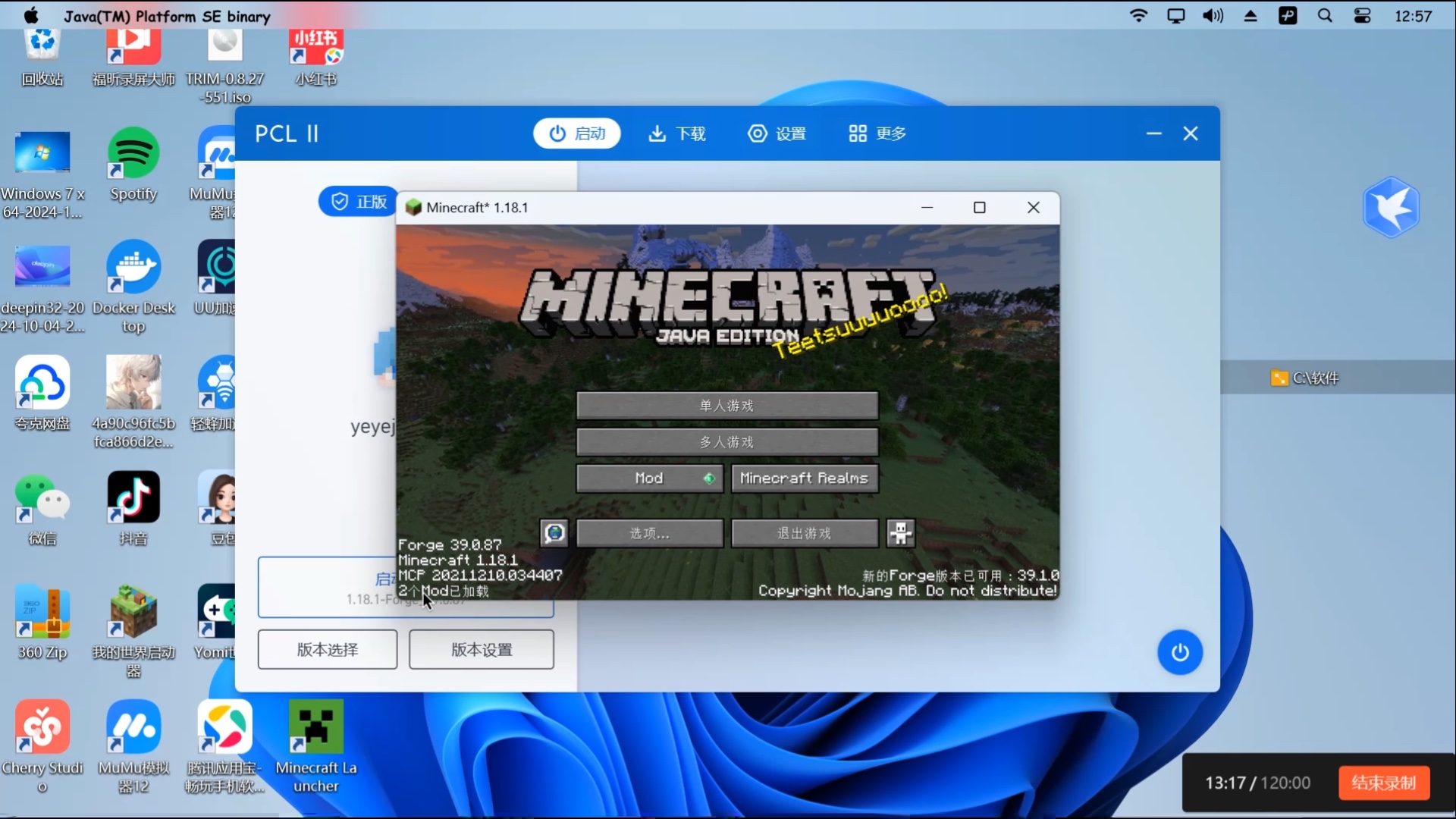Open 版本选择 version selector

click(x=327, y=650)
